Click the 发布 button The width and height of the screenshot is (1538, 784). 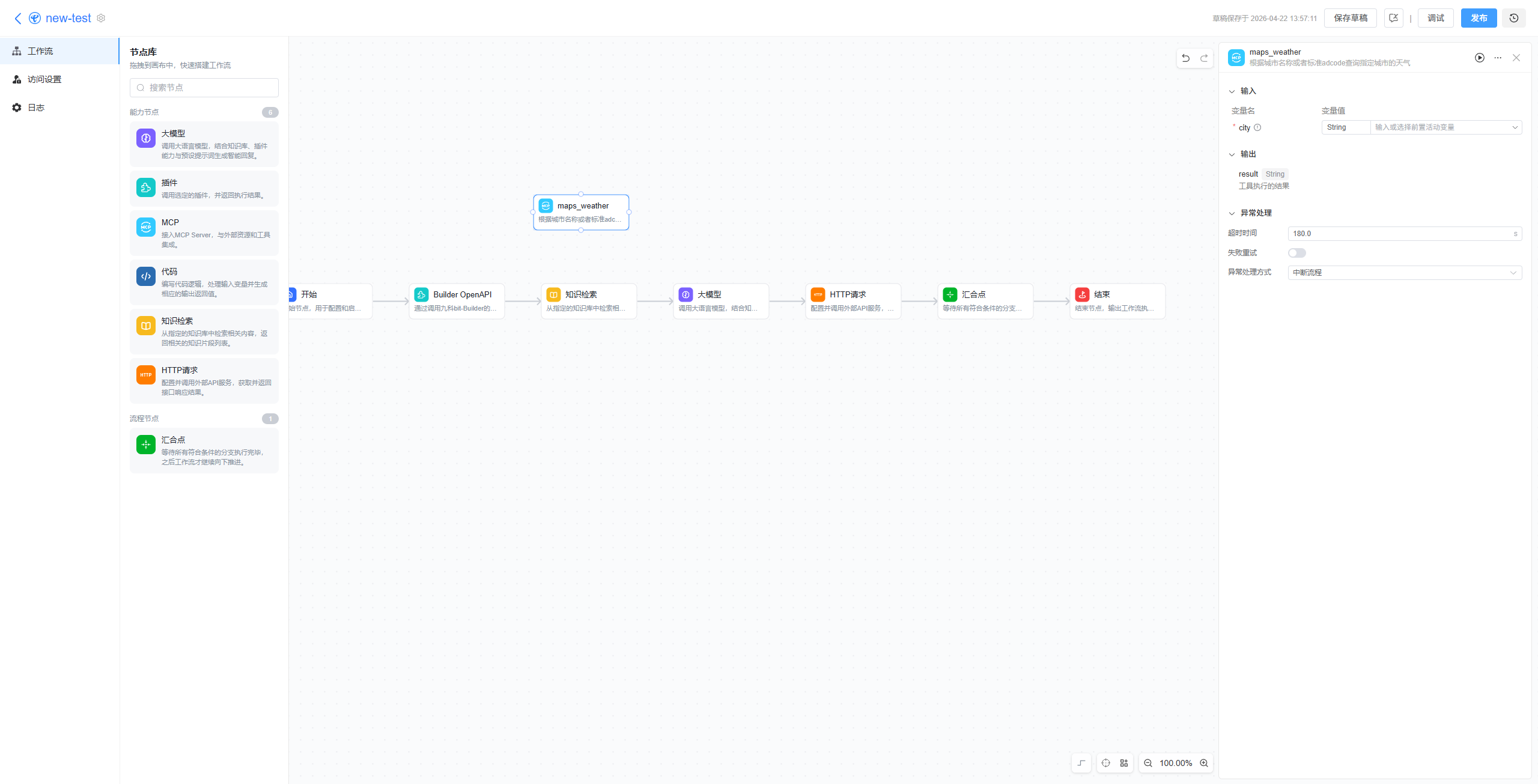coord(1479,18)
